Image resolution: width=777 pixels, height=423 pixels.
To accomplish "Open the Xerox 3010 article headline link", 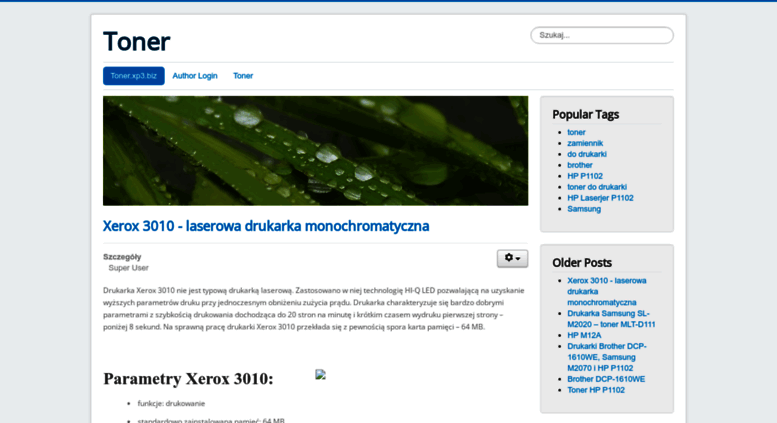I will pyautogui.click(x=266, y=226).
